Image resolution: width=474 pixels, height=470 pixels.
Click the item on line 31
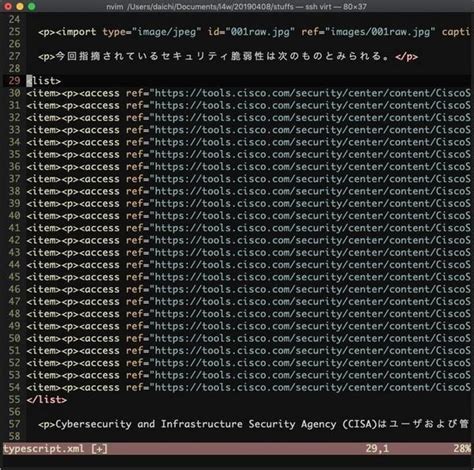pyautogui.click(x=248, y=105)
